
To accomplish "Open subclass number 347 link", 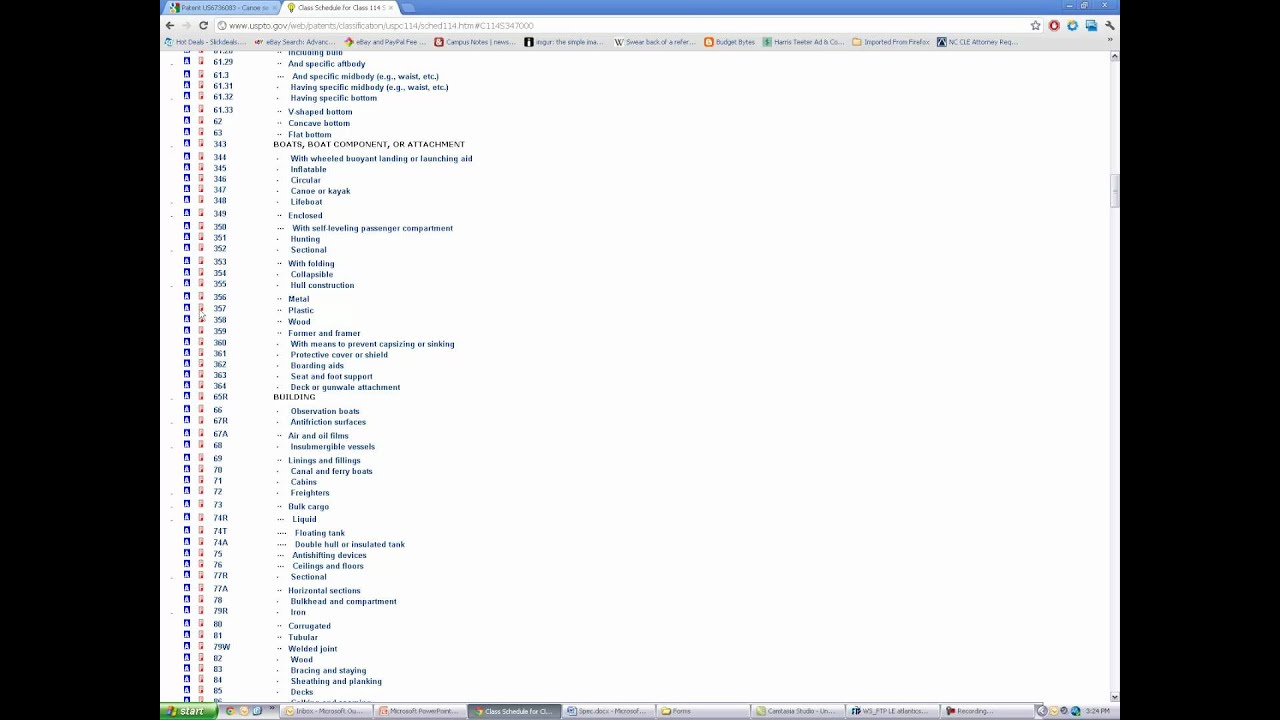I will pyautogui.click(x=219, y=190).
